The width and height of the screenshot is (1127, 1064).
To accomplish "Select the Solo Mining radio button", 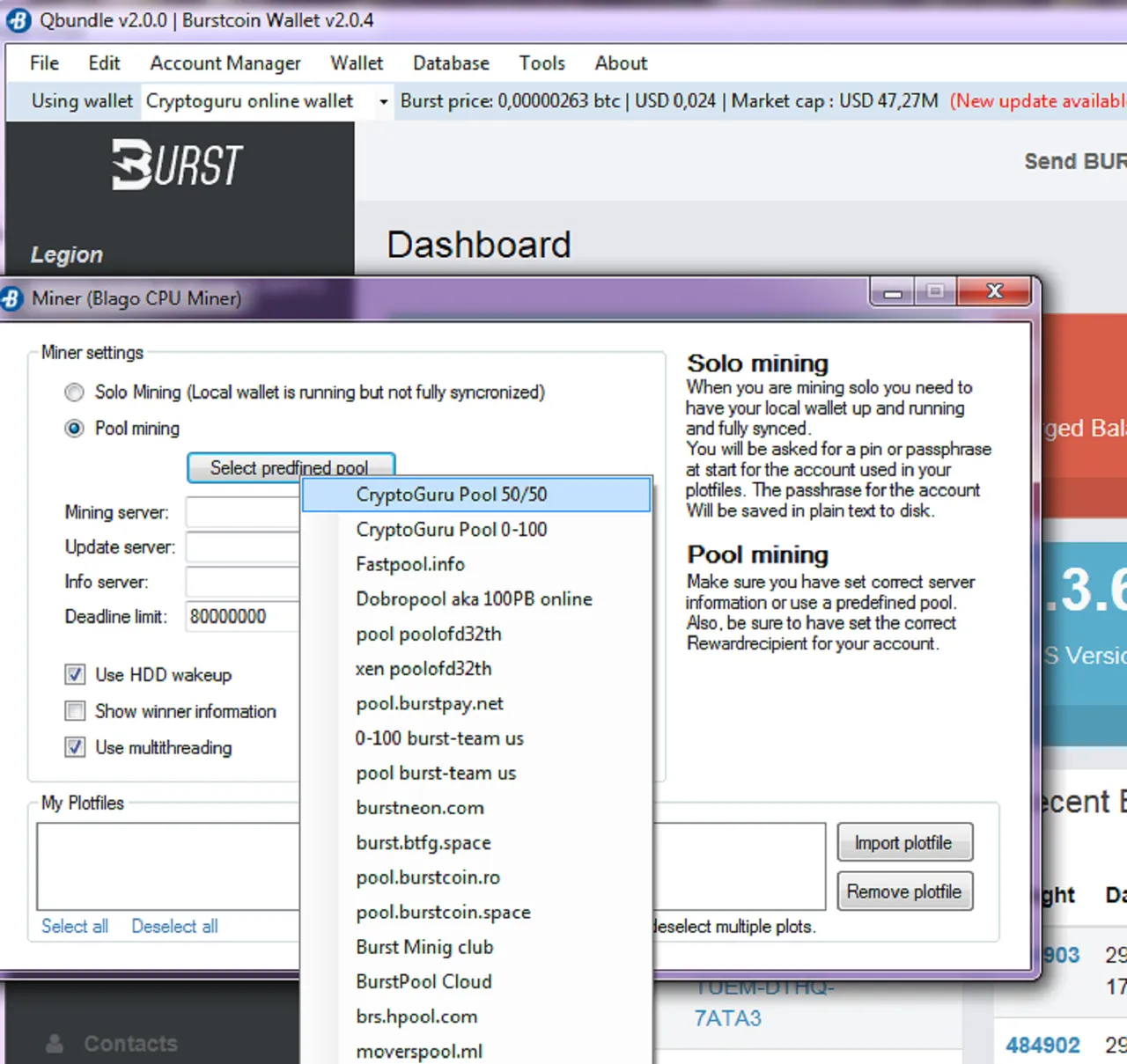I will [x=75, y=393].
